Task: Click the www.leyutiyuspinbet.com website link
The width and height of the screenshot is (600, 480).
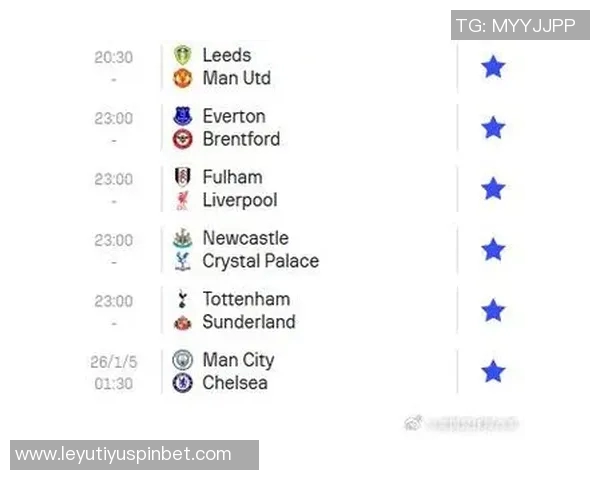Action: point(123,455)
